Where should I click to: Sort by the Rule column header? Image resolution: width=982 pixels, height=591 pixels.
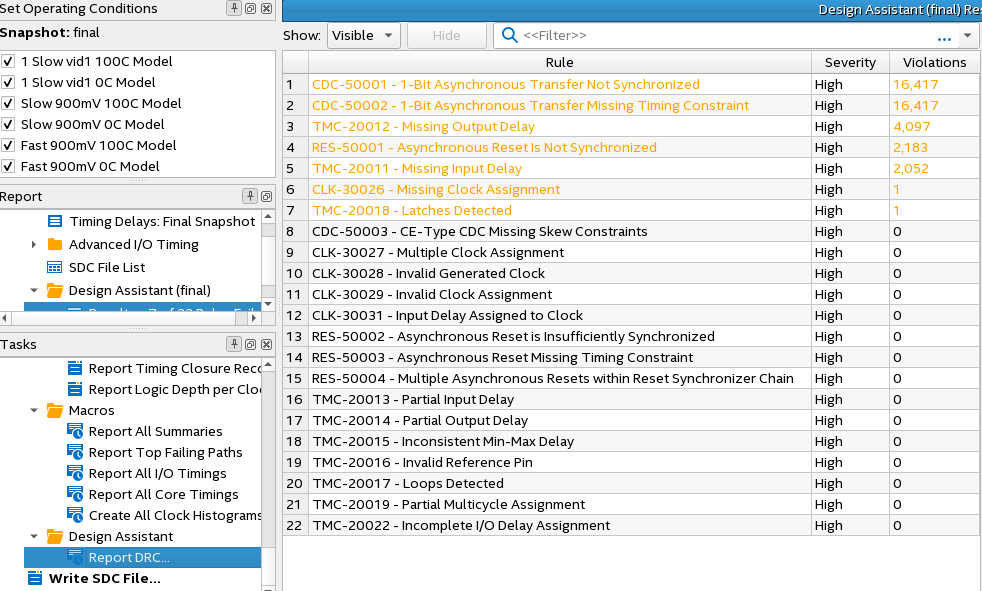(x=559, y=62)
